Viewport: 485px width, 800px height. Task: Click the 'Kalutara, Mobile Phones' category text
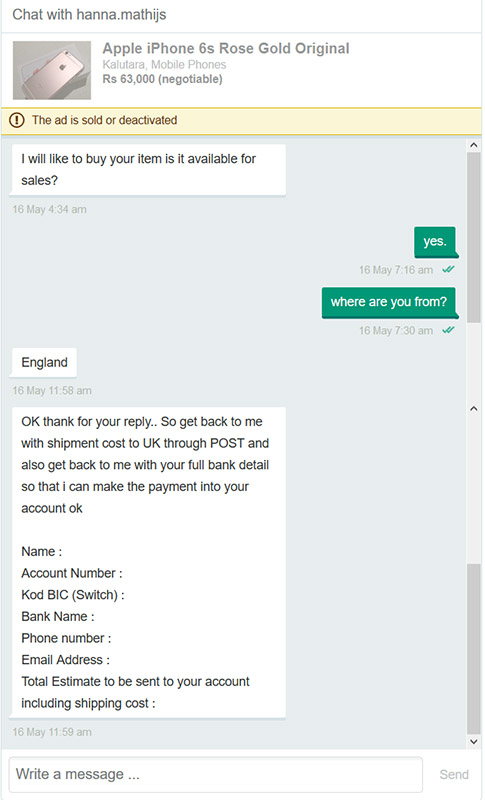pos(164,65)
